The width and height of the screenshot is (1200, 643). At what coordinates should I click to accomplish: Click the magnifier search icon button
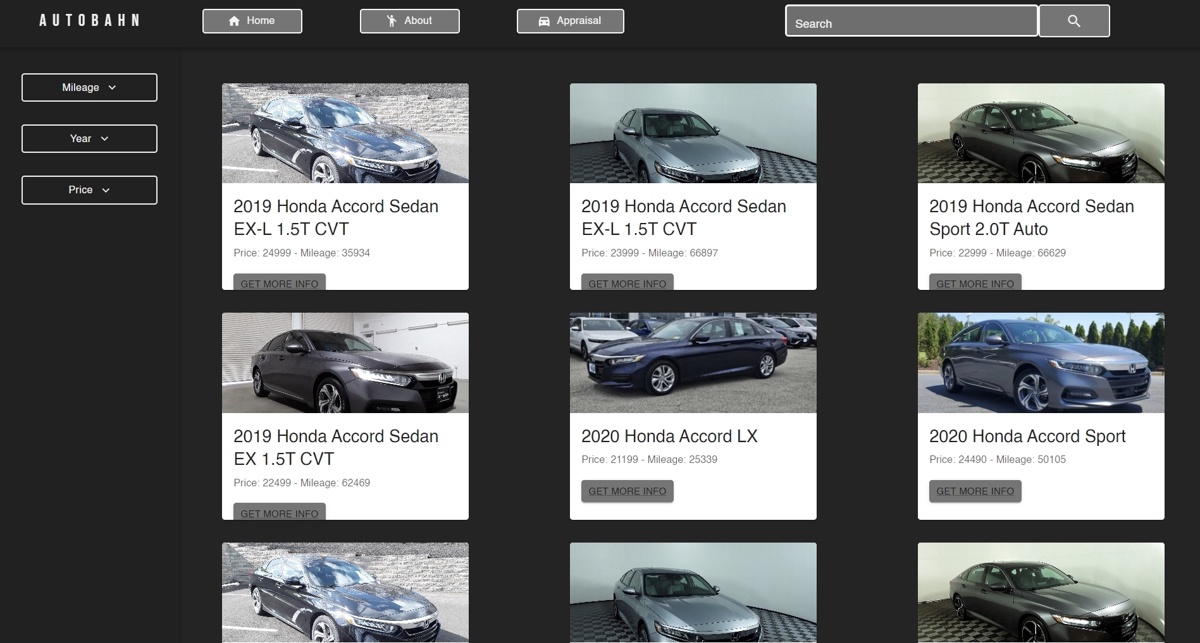click(1074, 21)
